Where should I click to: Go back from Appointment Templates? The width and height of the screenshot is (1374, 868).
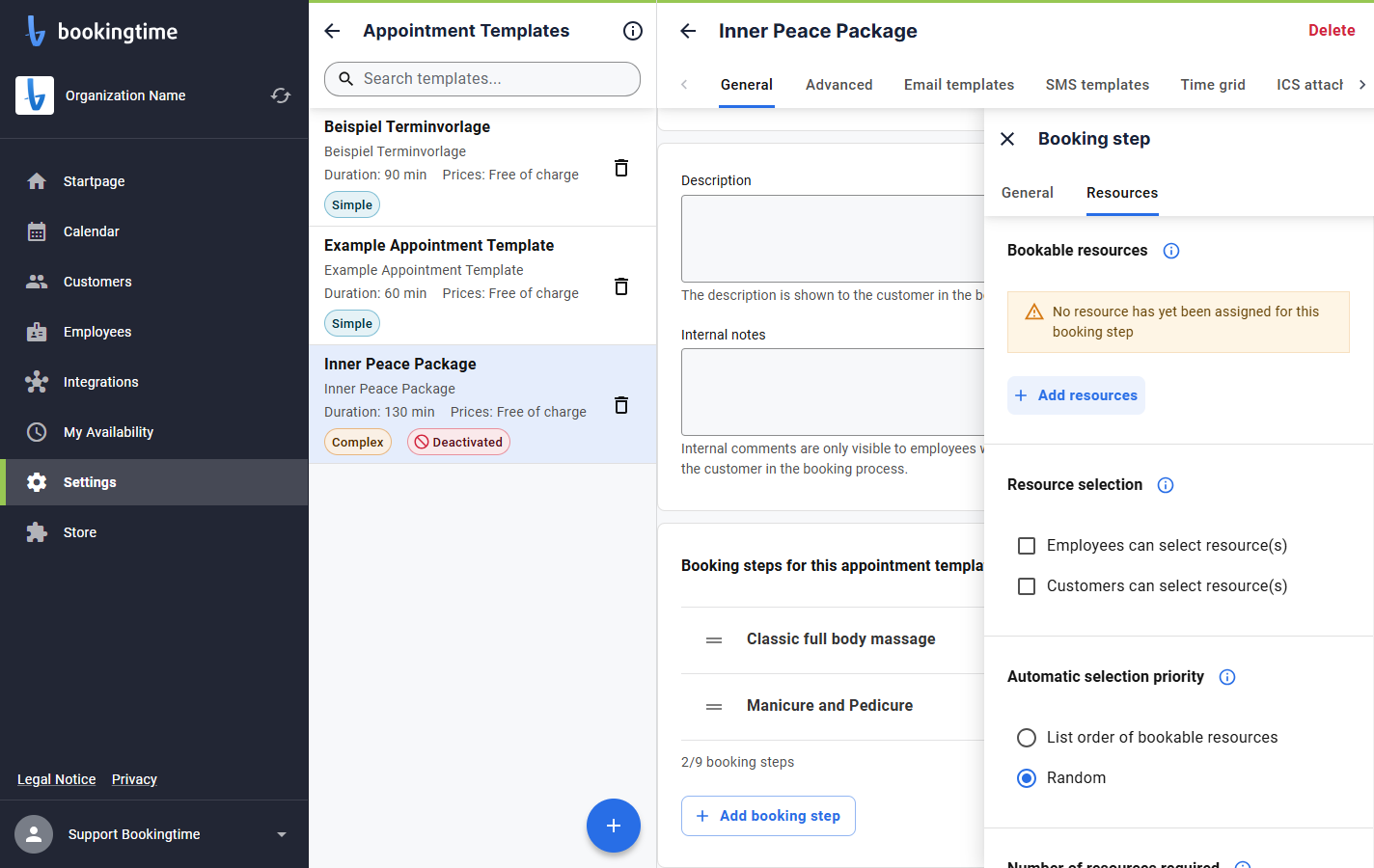pyautogui.click(x=332, y=31)
